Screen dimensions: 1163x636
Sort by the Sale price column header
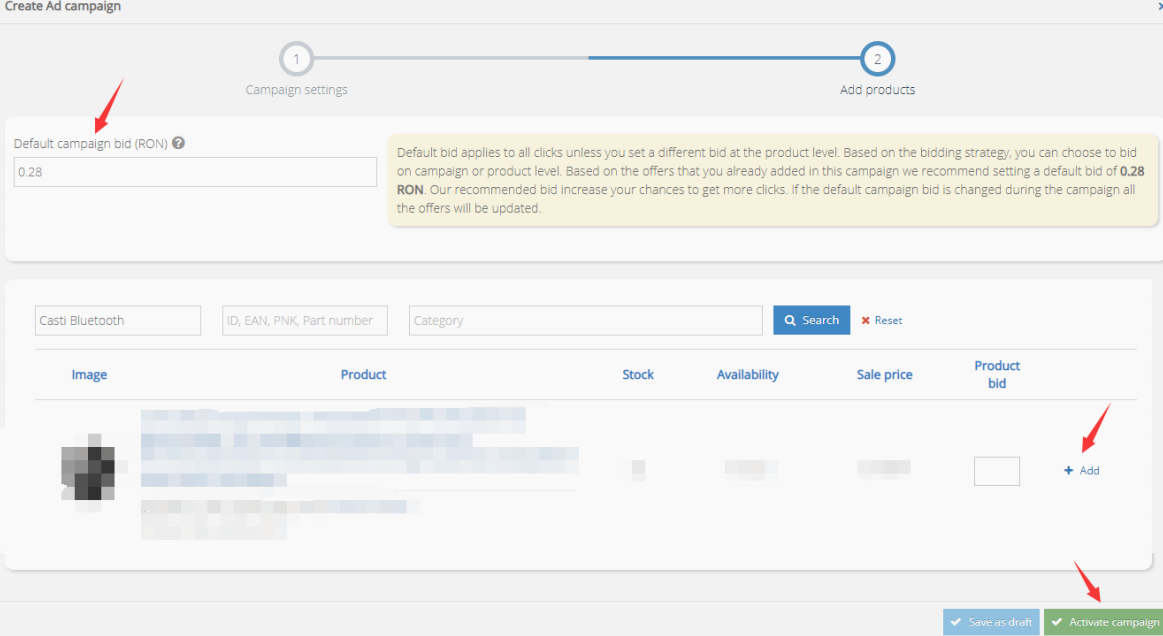click(x=884, y=375)
